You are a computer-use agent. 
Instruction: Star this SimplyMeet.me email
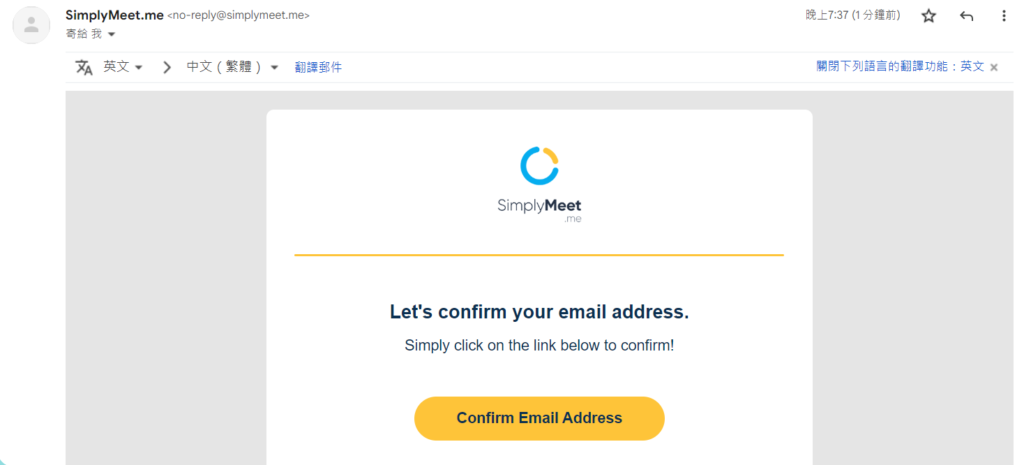(x=929, y=16)
